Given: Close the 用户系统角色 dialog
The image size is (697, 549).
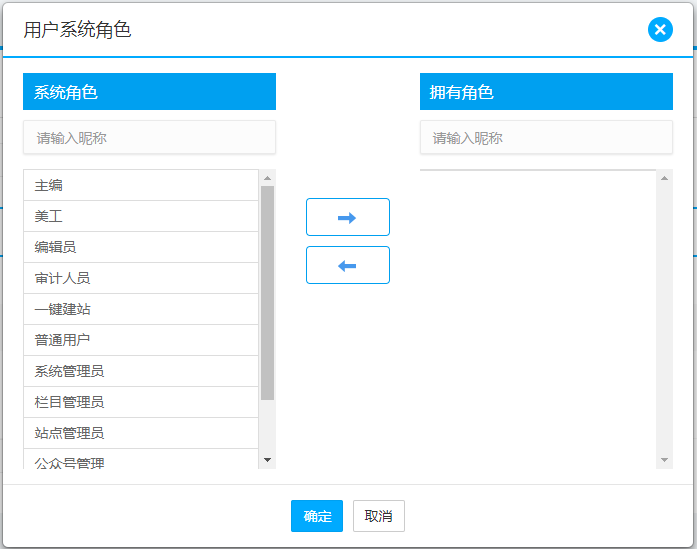Looking at the screenshot, I should tap(659, 30).
